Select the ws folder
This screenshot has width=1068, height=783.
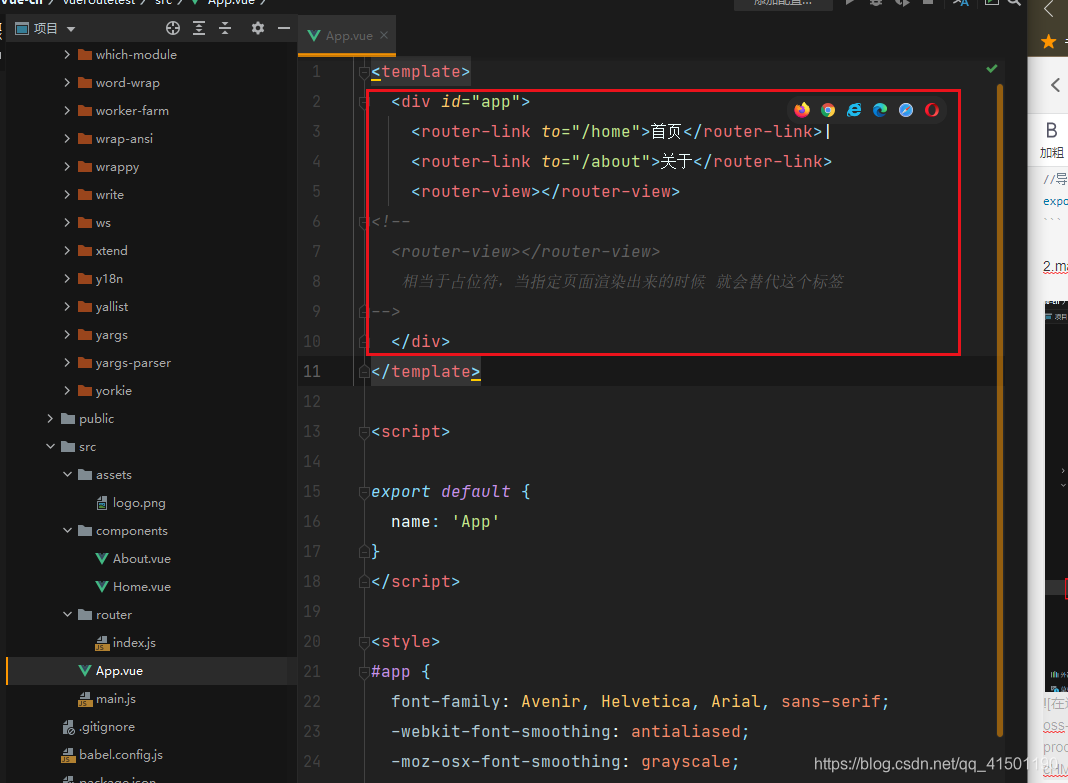click(103, 223)
